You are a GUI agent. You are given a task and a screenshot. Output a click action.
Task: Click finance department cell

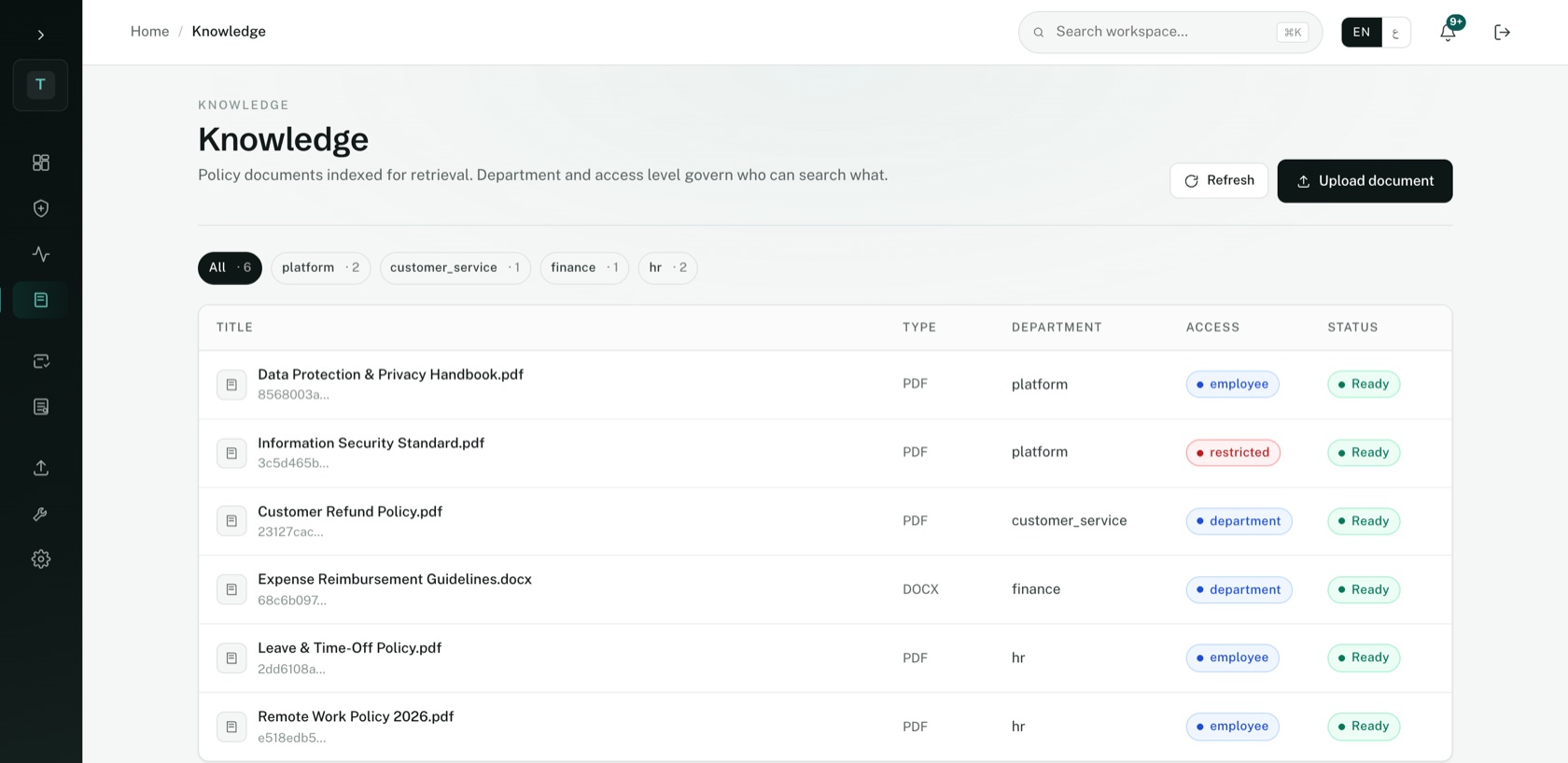pyautogui.click(x=1036, y=589)
